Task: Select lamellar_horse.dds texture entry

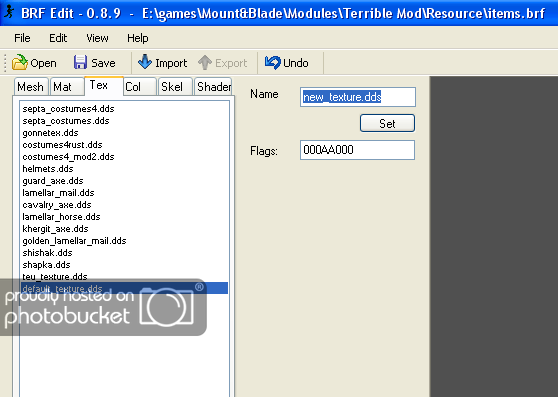Action: pyautogui.click(x=124, y=217)
